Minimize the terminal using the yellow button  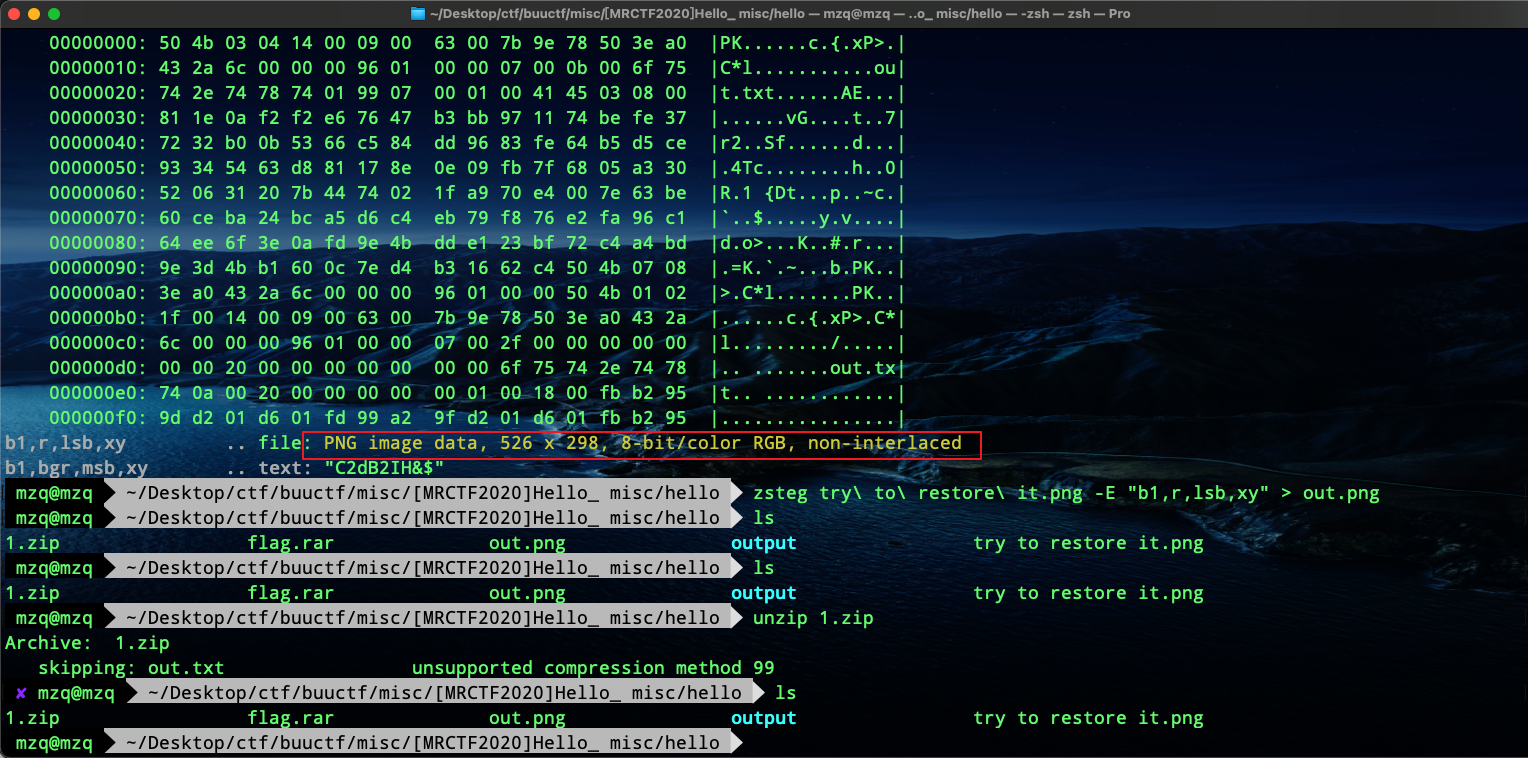click(34, 14)
